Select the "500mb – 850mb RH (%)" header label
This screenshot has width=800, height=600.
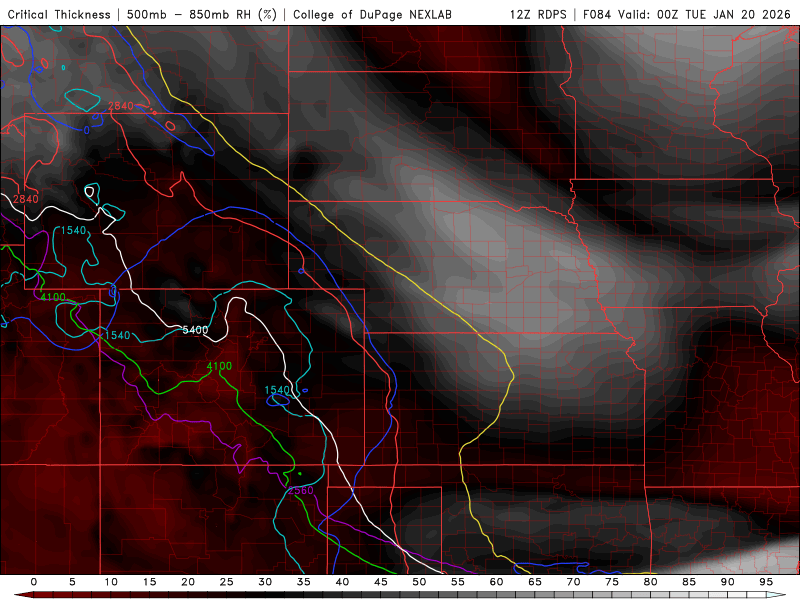202,14
